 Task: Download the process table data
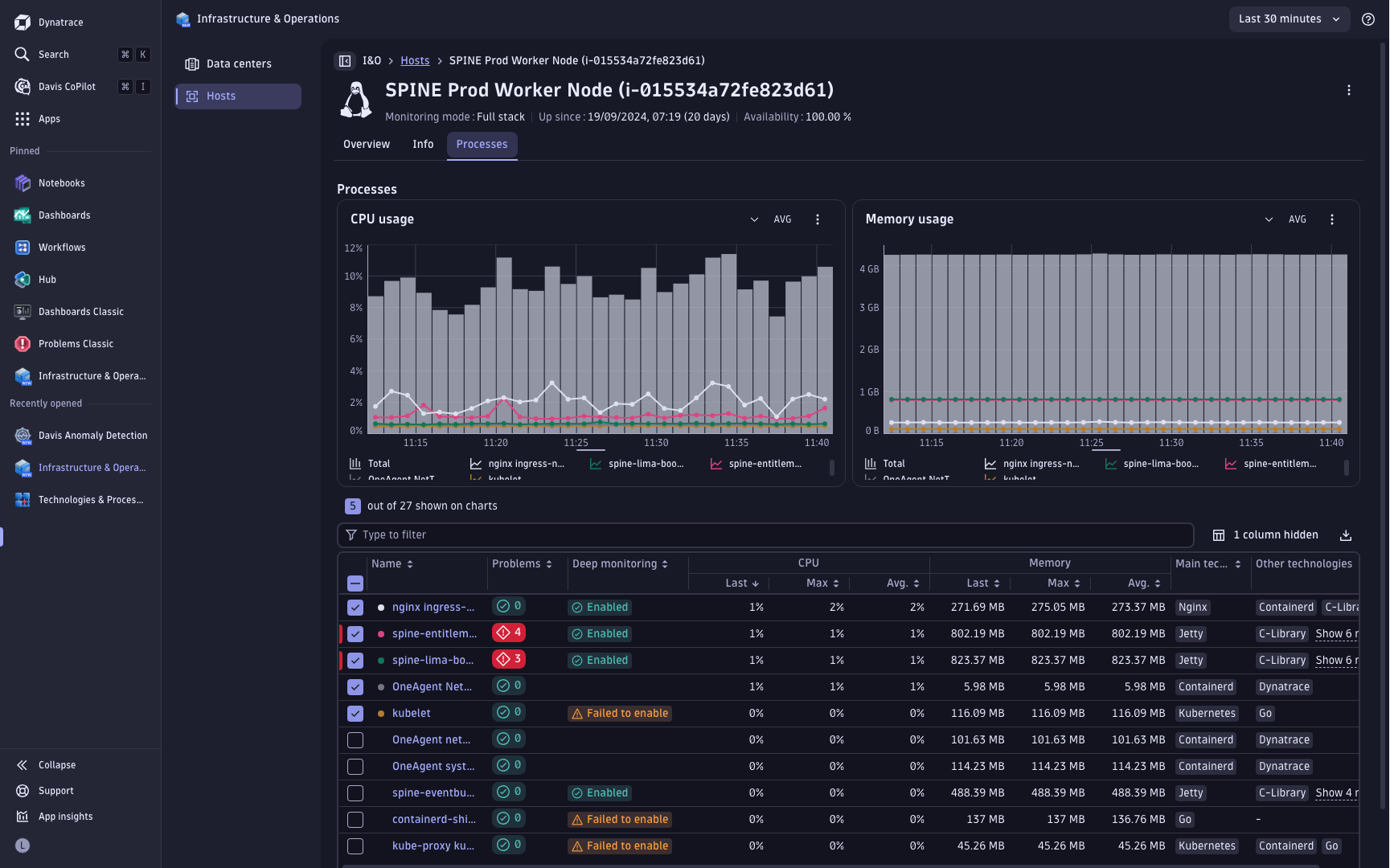point(1346,535)
